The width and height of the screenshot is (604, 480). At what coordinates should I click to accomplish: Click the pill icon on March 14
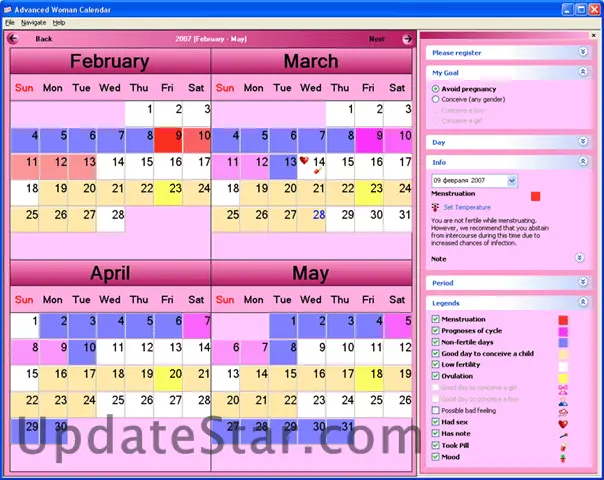coord(317,171)
